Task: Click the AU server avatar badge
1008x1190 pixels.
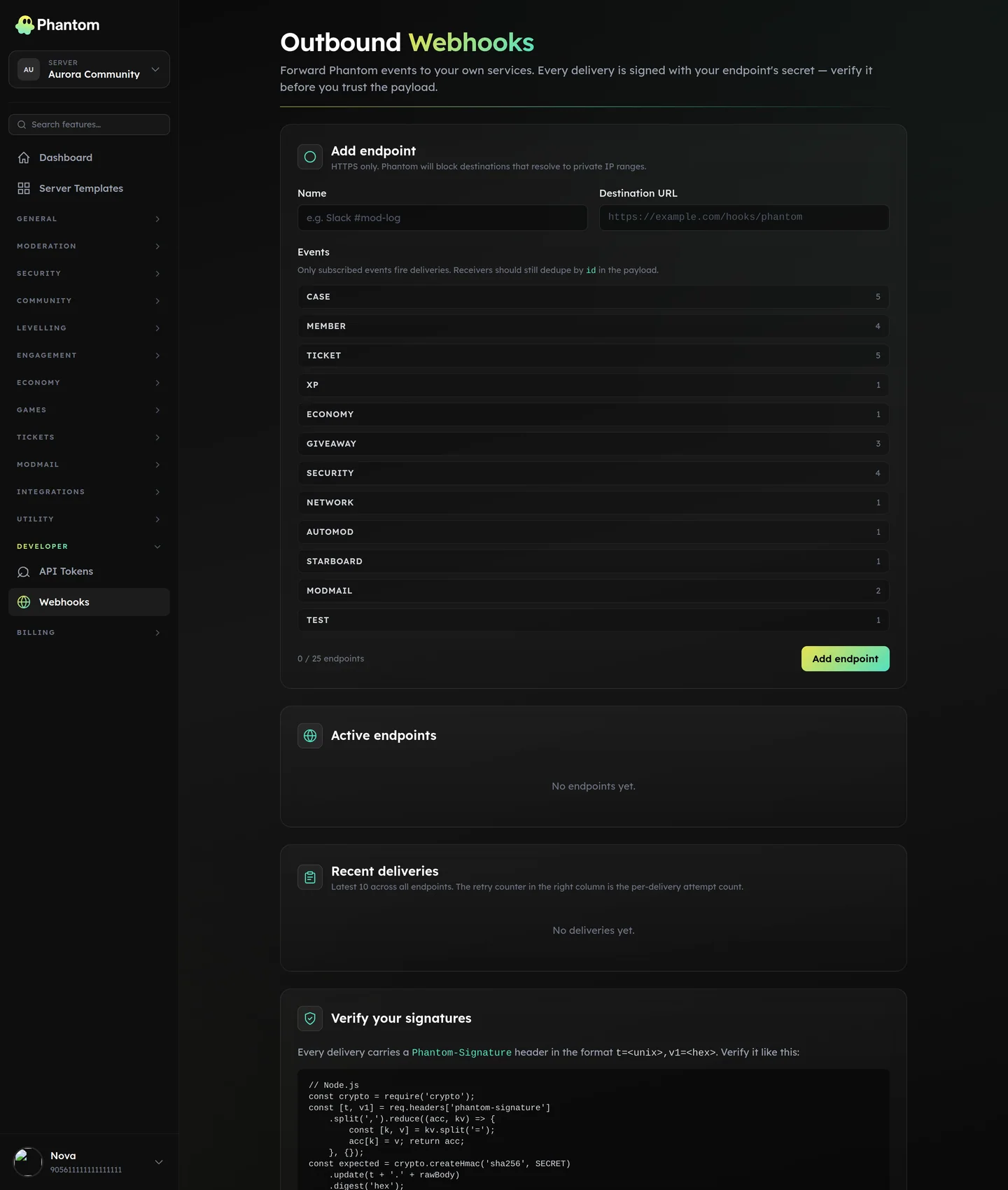Action: (x=29, y=69)
